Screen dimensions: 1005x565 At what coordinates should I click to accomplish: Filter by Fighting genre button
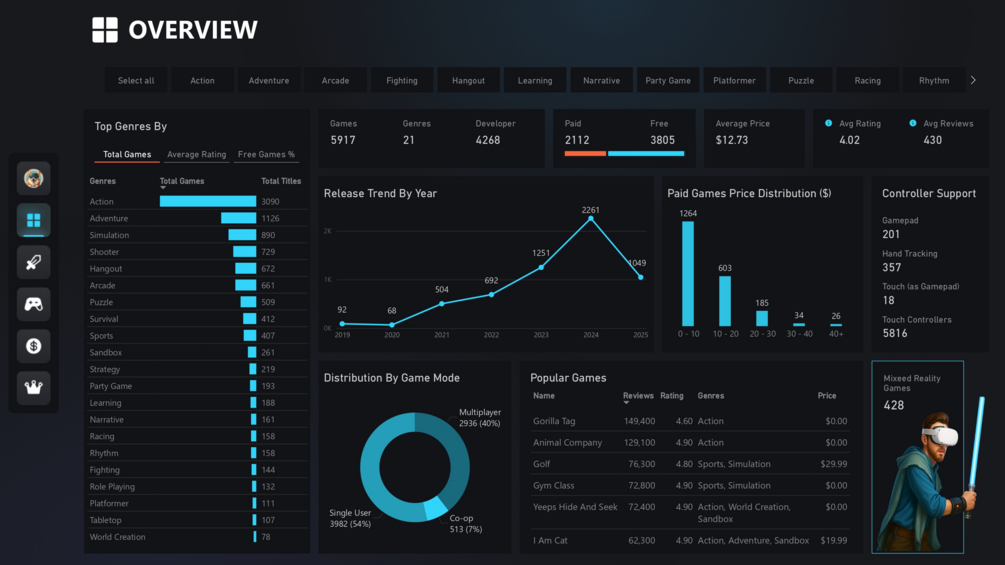pyautogui.click(x=402, y=81)
